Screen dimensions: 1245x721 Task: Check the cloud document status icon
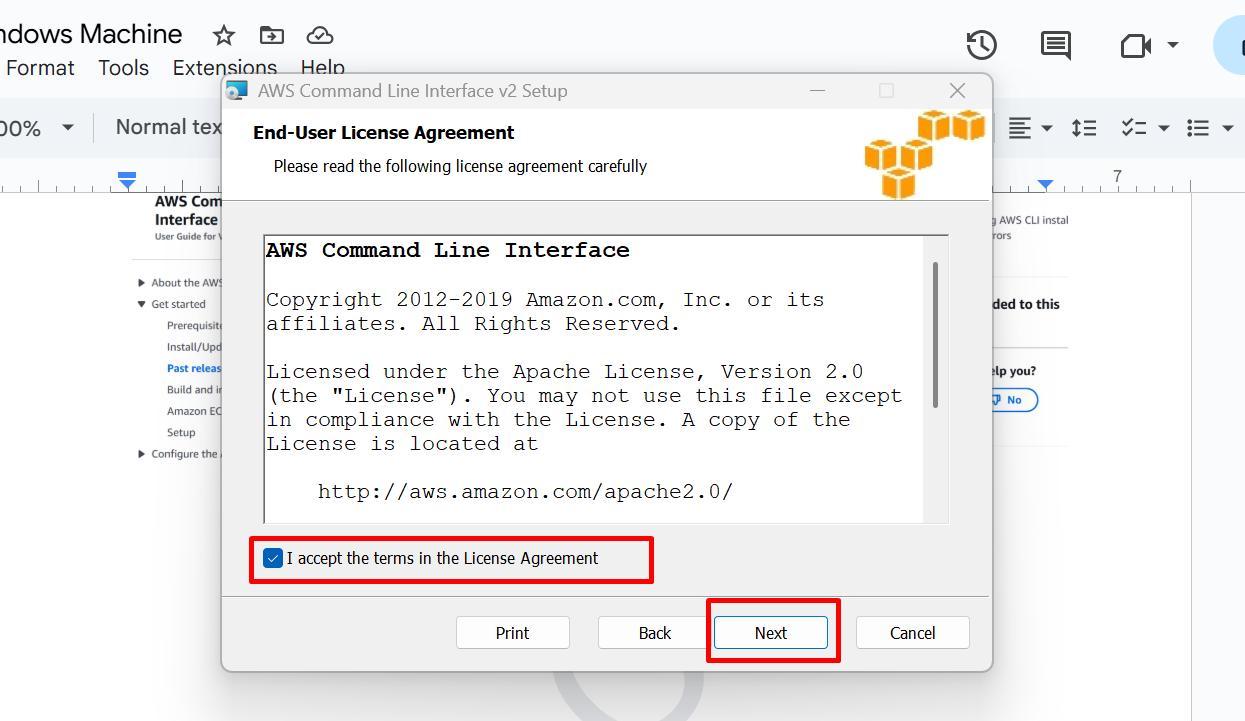[320, 36]
